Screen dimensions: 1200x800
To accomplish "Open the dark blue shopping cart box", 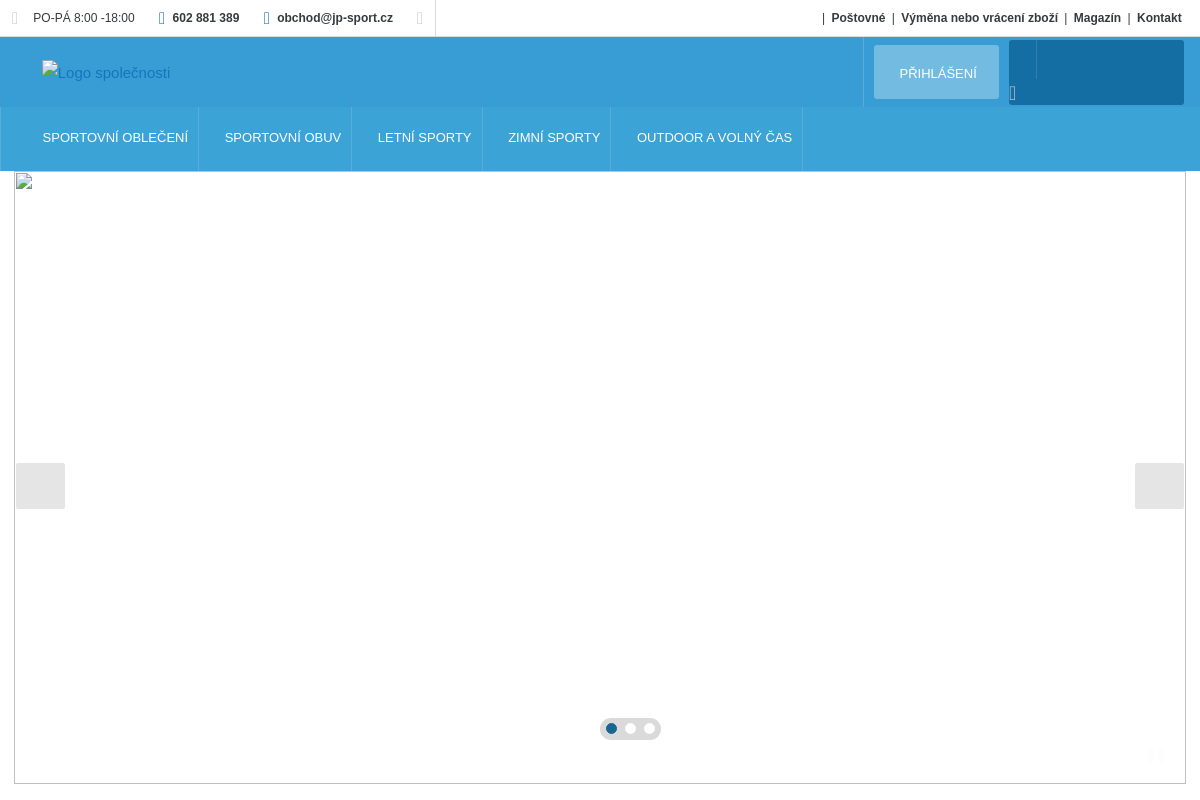I will click(x=1096, y=72).
